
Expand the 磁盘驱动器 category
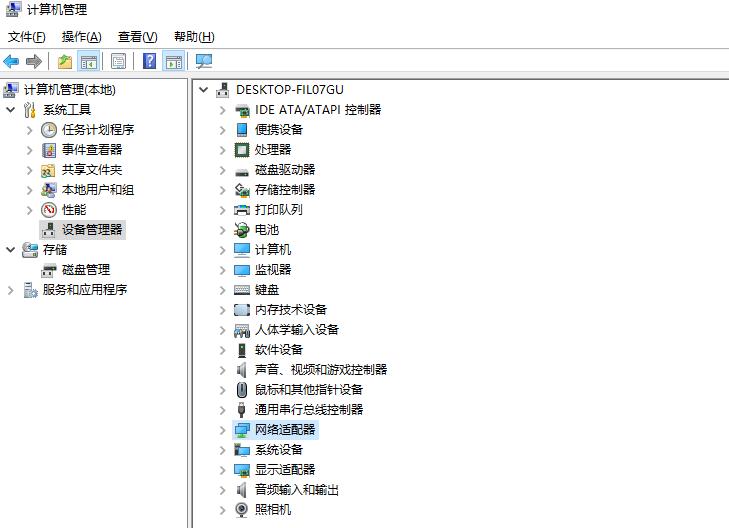click(x=222, y=170)
